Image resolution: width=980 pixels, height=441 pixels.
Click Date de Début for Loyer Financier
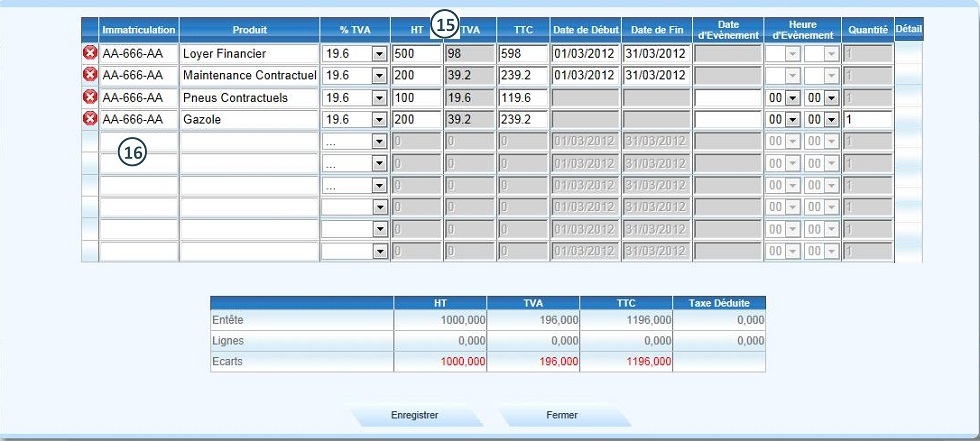pyautogui.click(x=584, y=53)
